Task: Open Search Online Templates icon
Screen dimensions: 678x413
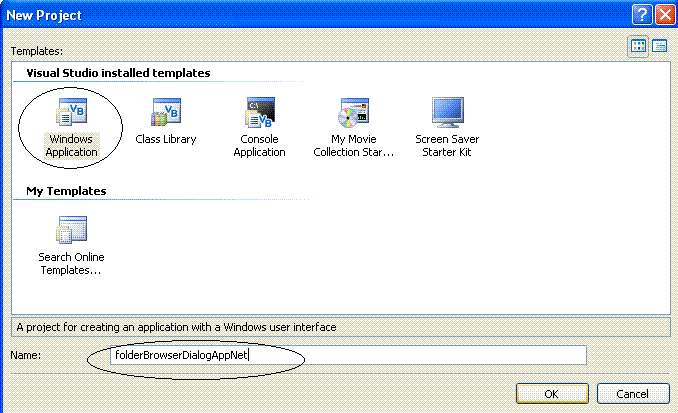Action: (x=72, y=230)
